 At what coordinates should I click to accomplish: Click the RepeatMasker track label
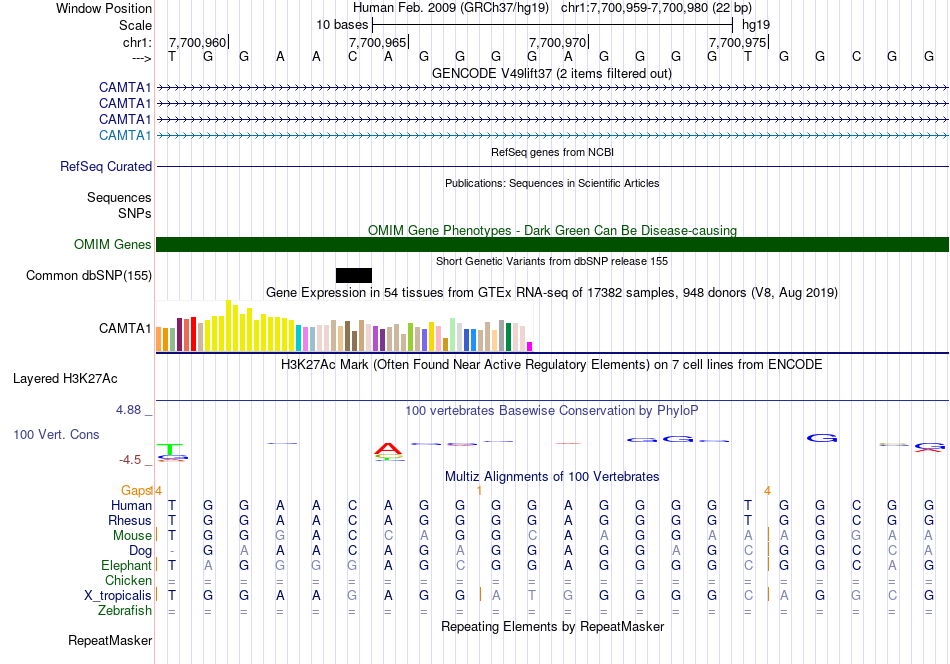tap(110, 640)
